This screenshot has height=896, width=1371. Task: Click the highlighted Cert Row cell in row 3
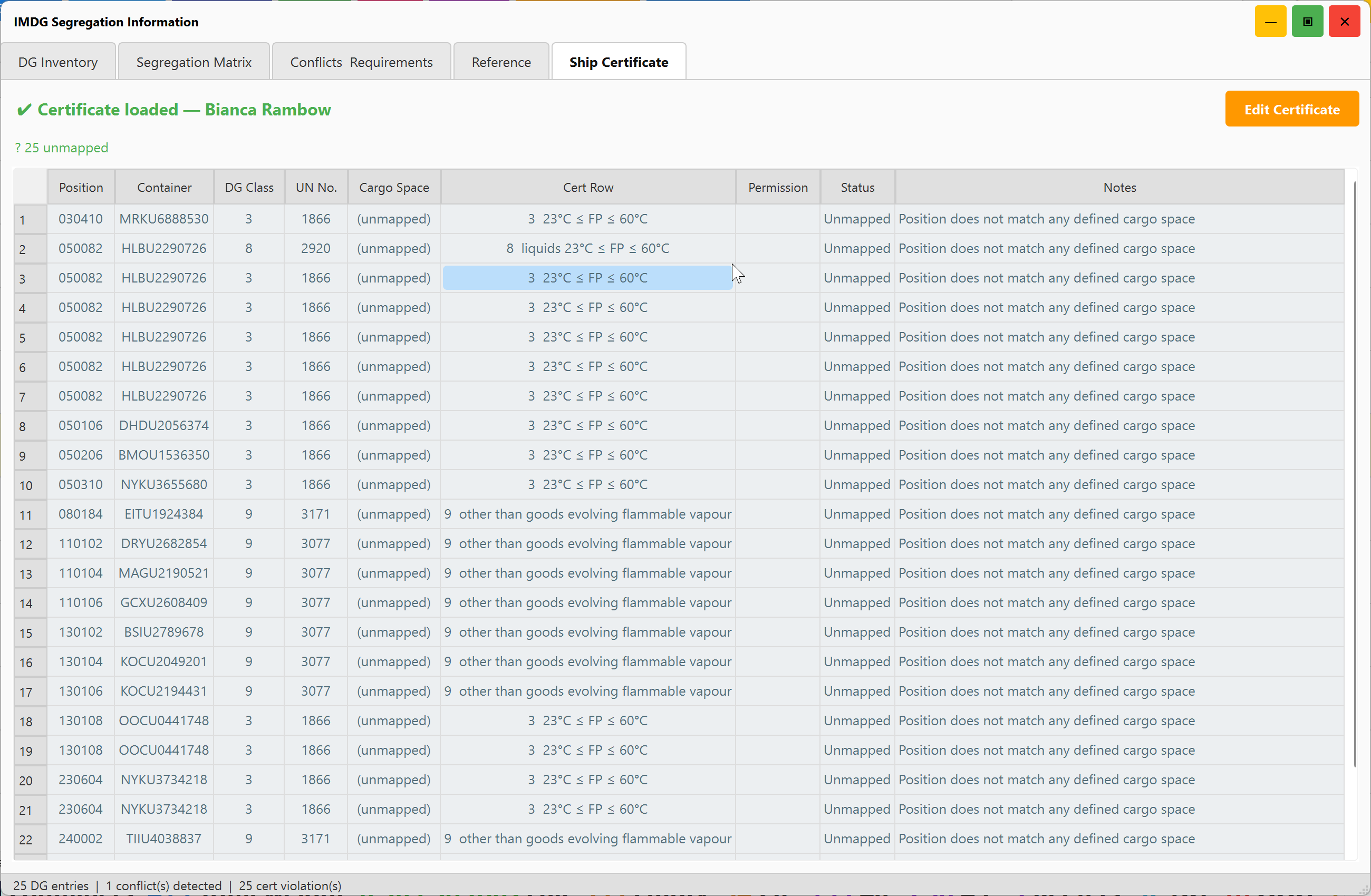(587, 278)
